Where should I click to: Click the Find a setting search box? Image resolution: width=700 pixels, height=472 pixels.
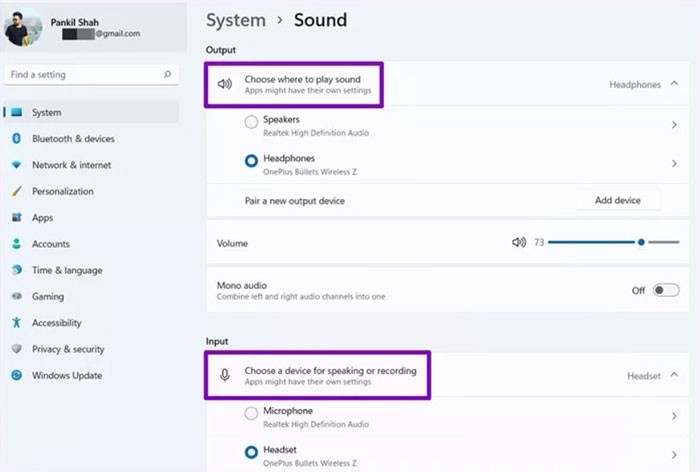[x=85, y=74]
